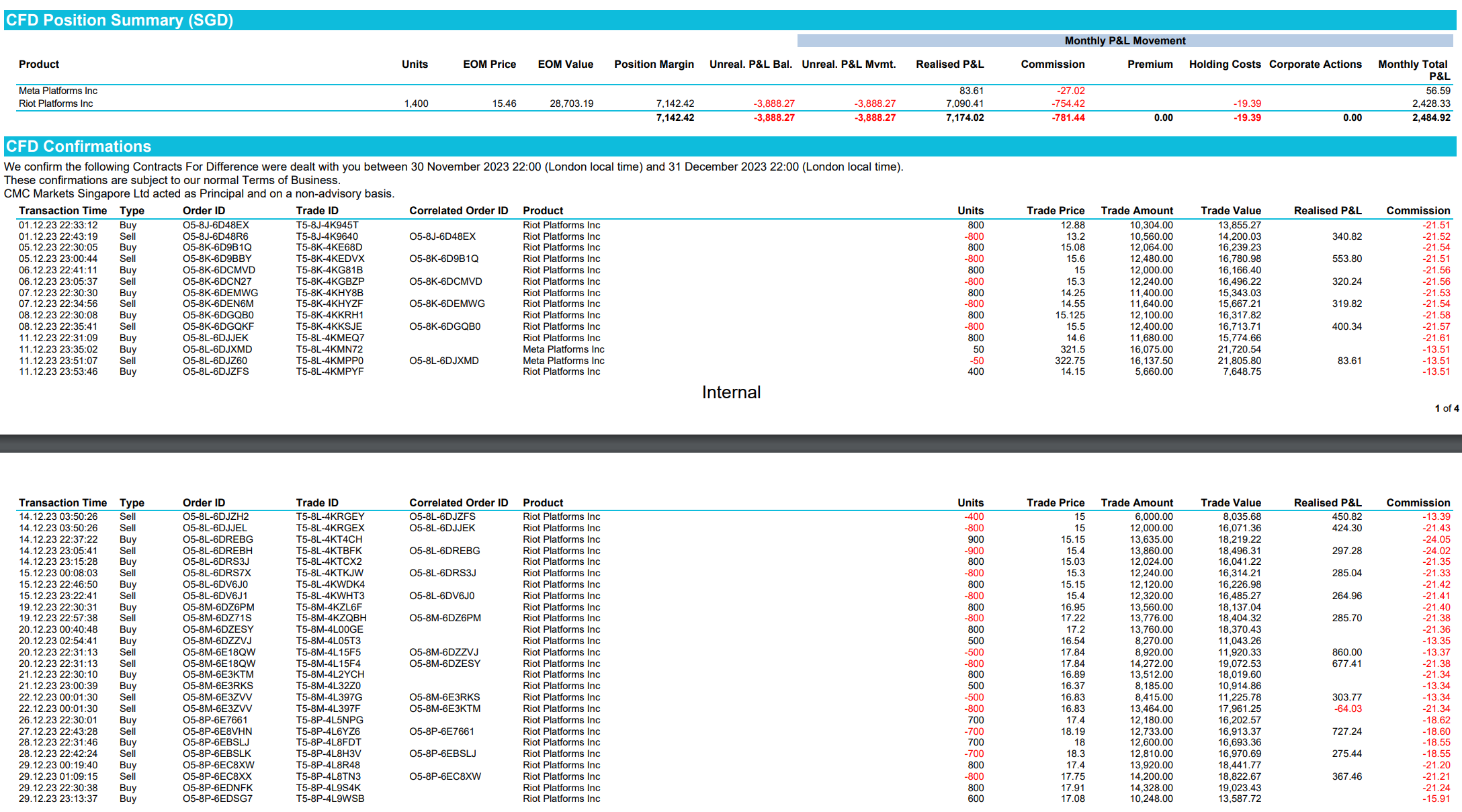Select Realised P&L 677.41
Screen dimensions: 1462x812
(1347, 664)
